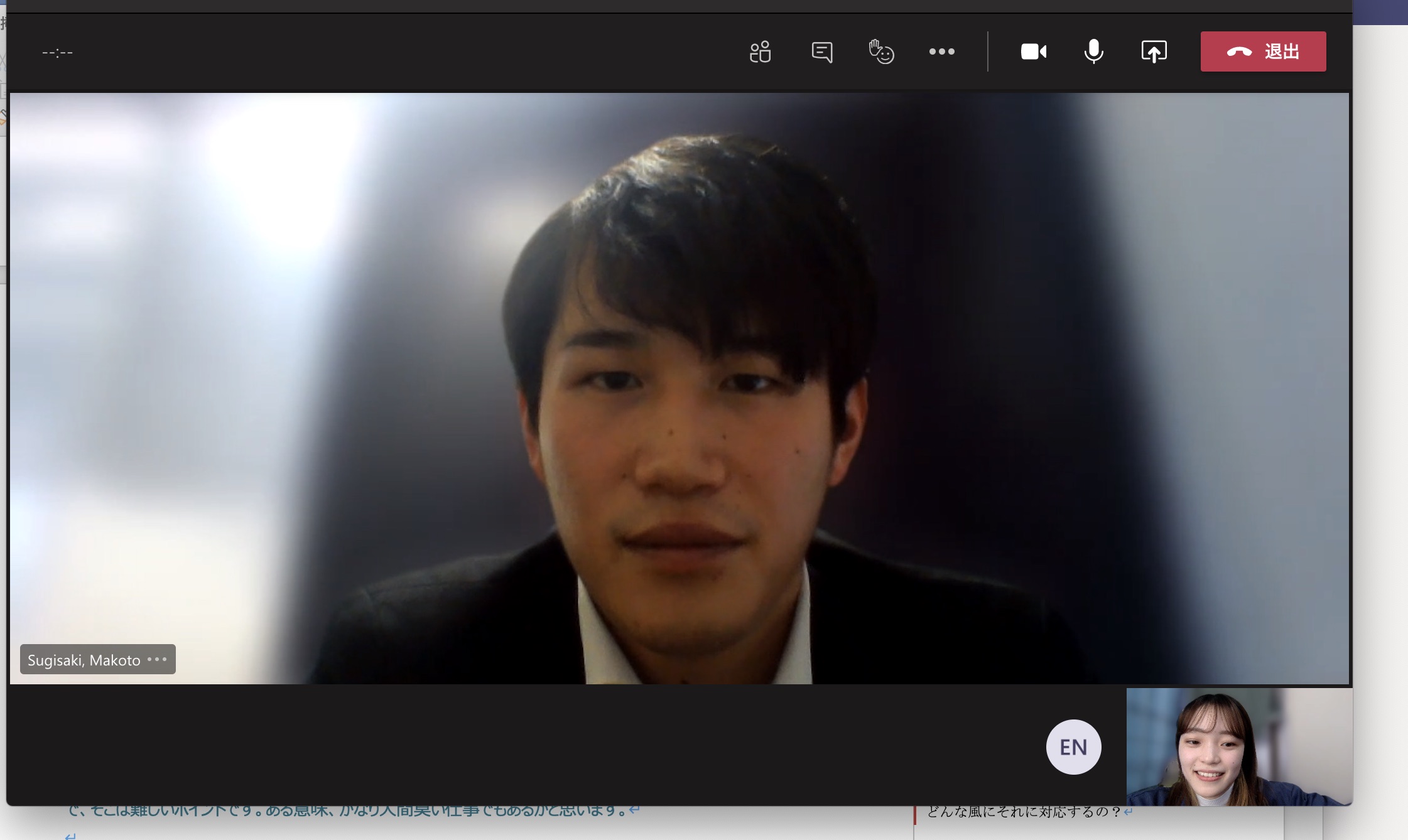Click the toolbar divider before camera icon
The height and width of the screenshot is (840, 1408).
987,51
